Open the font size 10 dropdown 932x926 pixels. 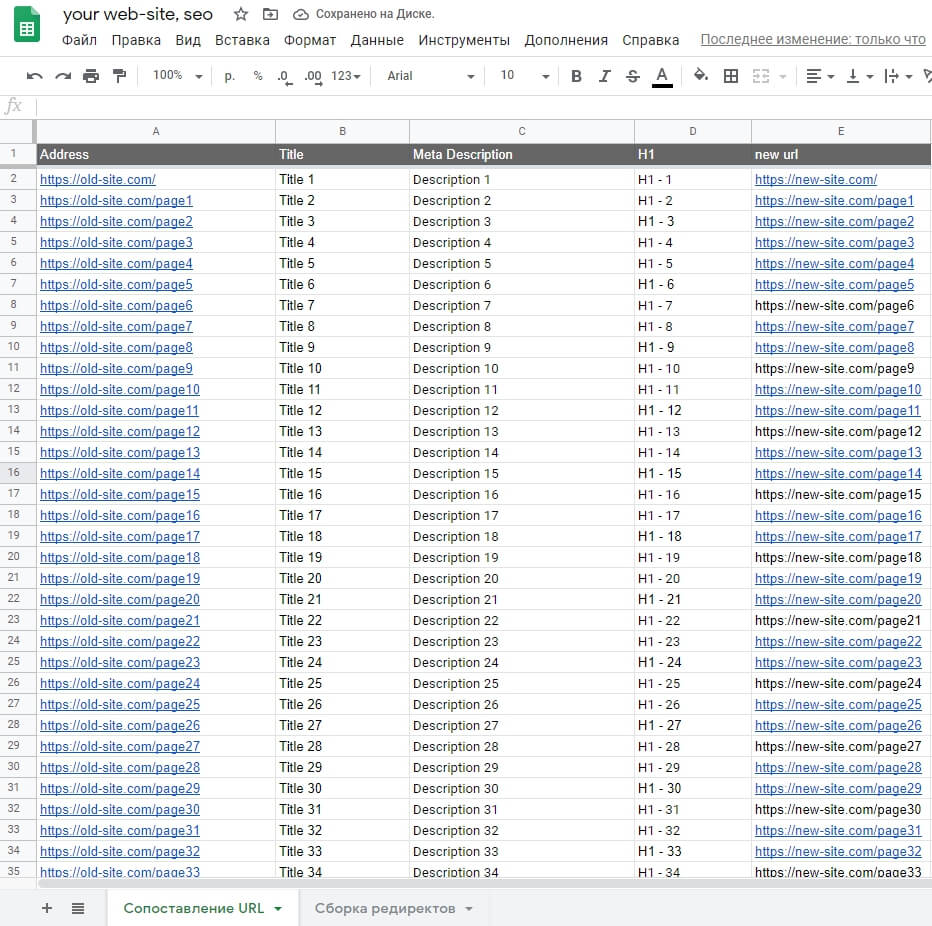point(524,75)
